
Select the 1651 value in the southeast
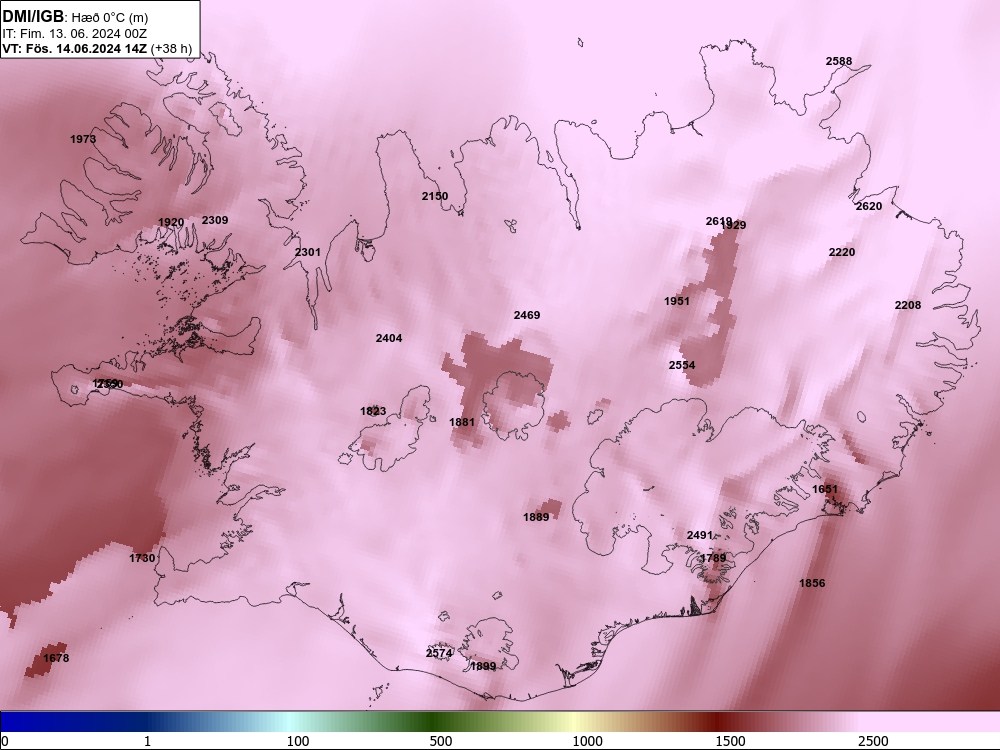[x=825, y=489]
